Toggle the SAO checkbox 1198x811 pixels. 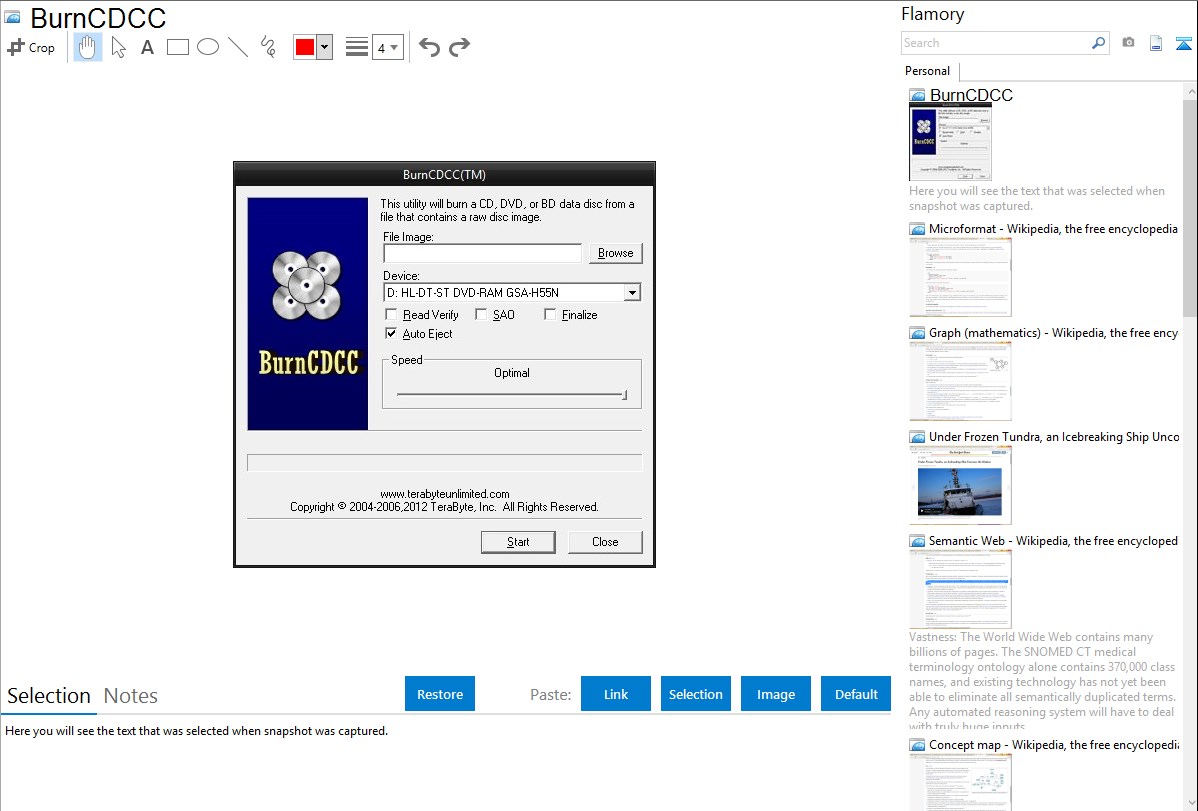[481, 315]
